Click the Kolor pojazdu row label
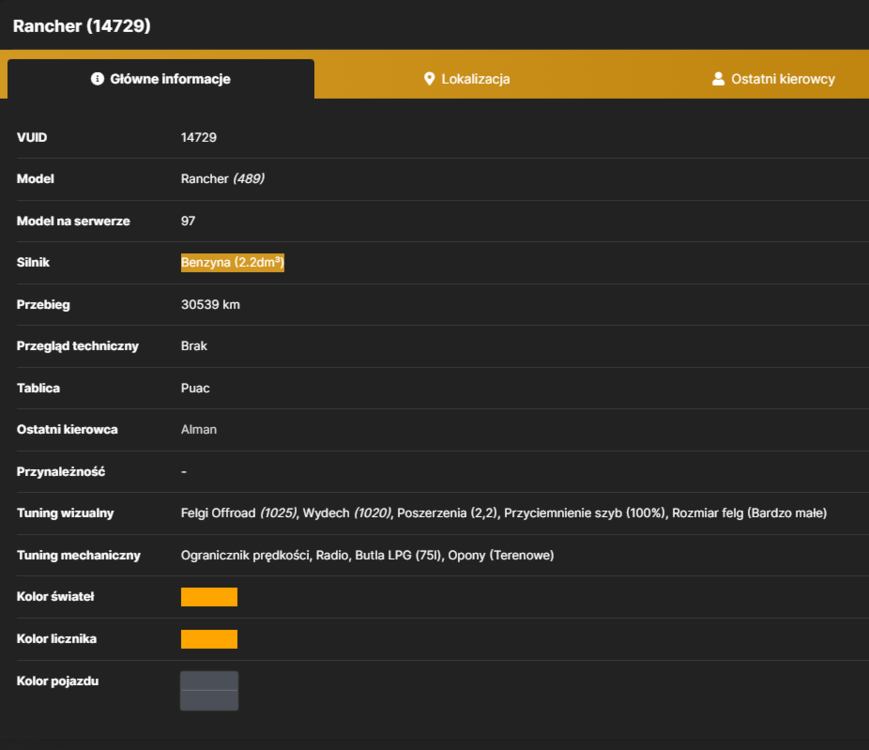This screenshot has width=869, height=750. click(x=58, y=681)
